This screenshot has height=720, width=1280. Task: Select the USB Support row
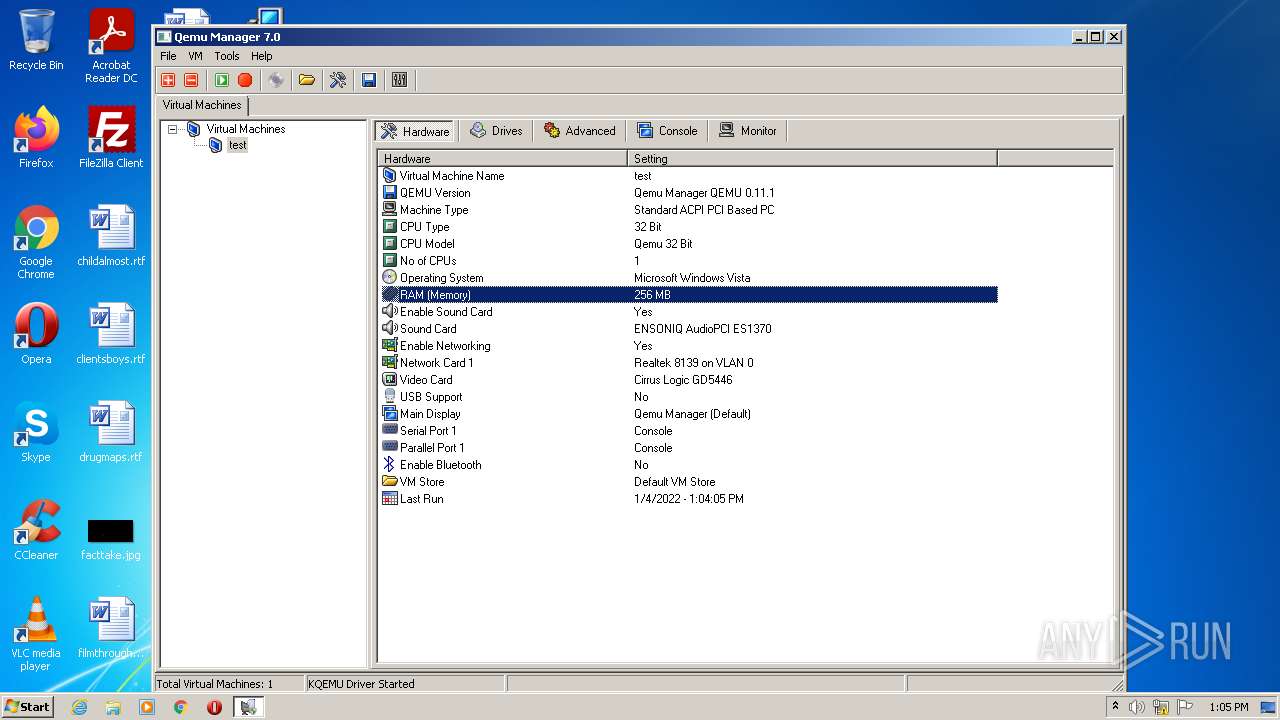[x=689, y=397]
